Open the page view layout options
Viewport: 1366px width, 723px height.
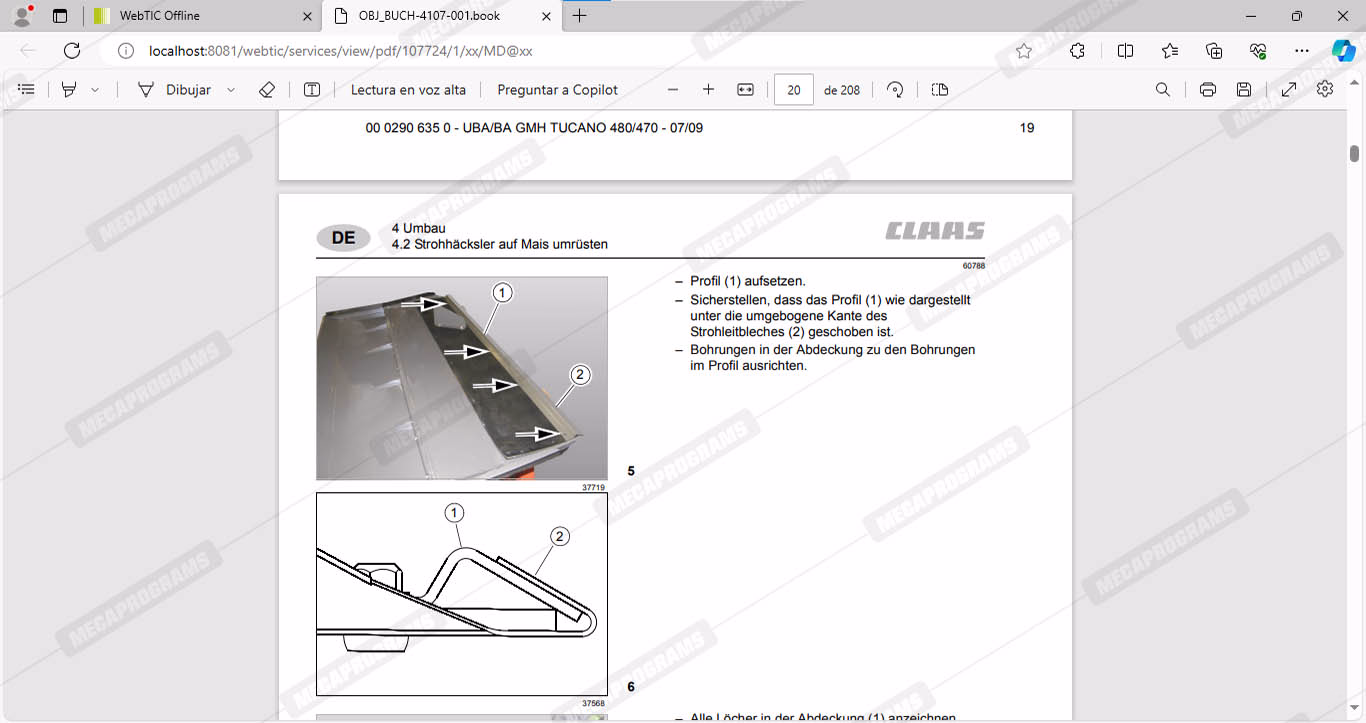[939, 90]
